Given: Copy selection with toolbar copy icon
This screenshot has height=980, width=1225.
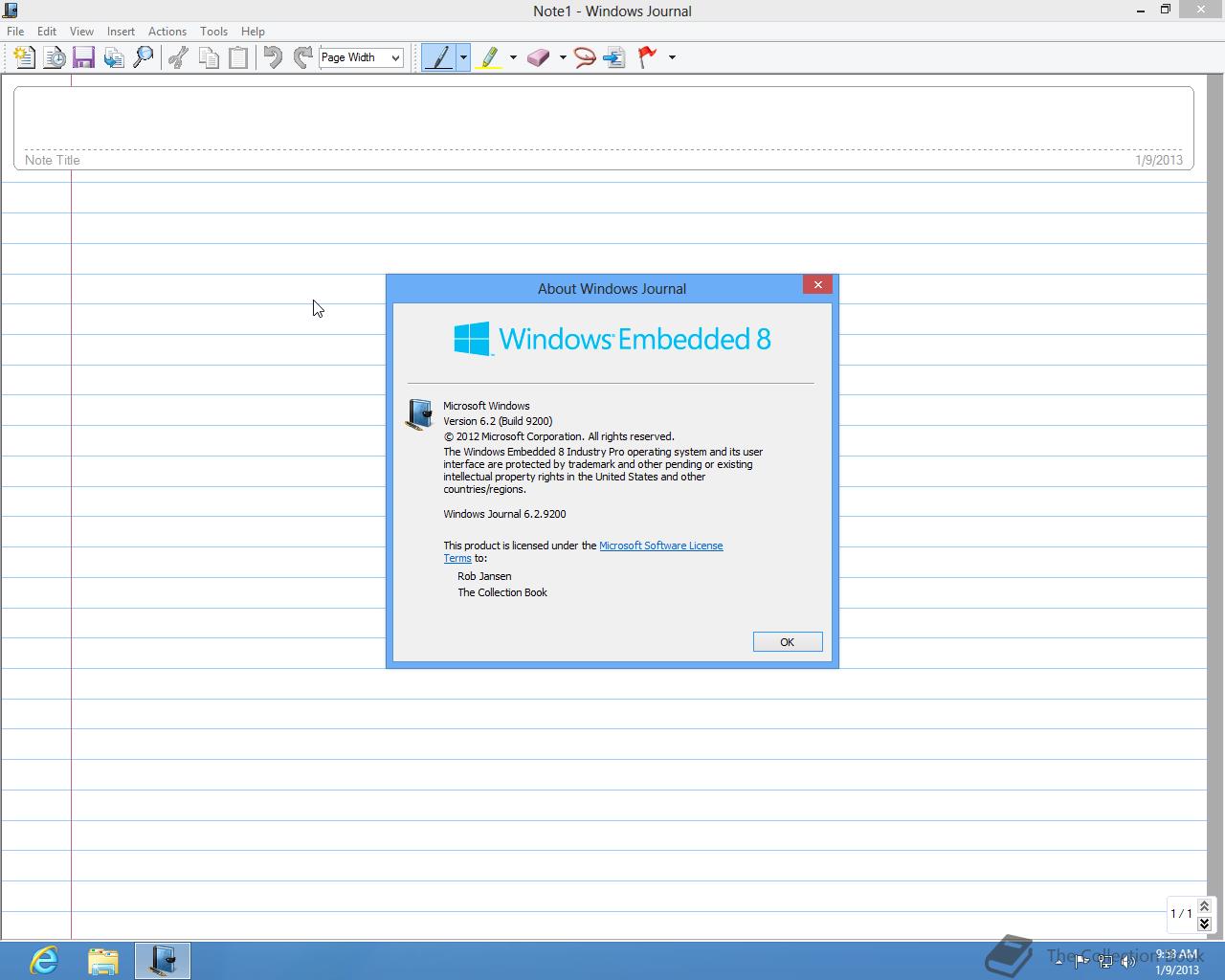Looking at the screenshot, I should (208, 57).
